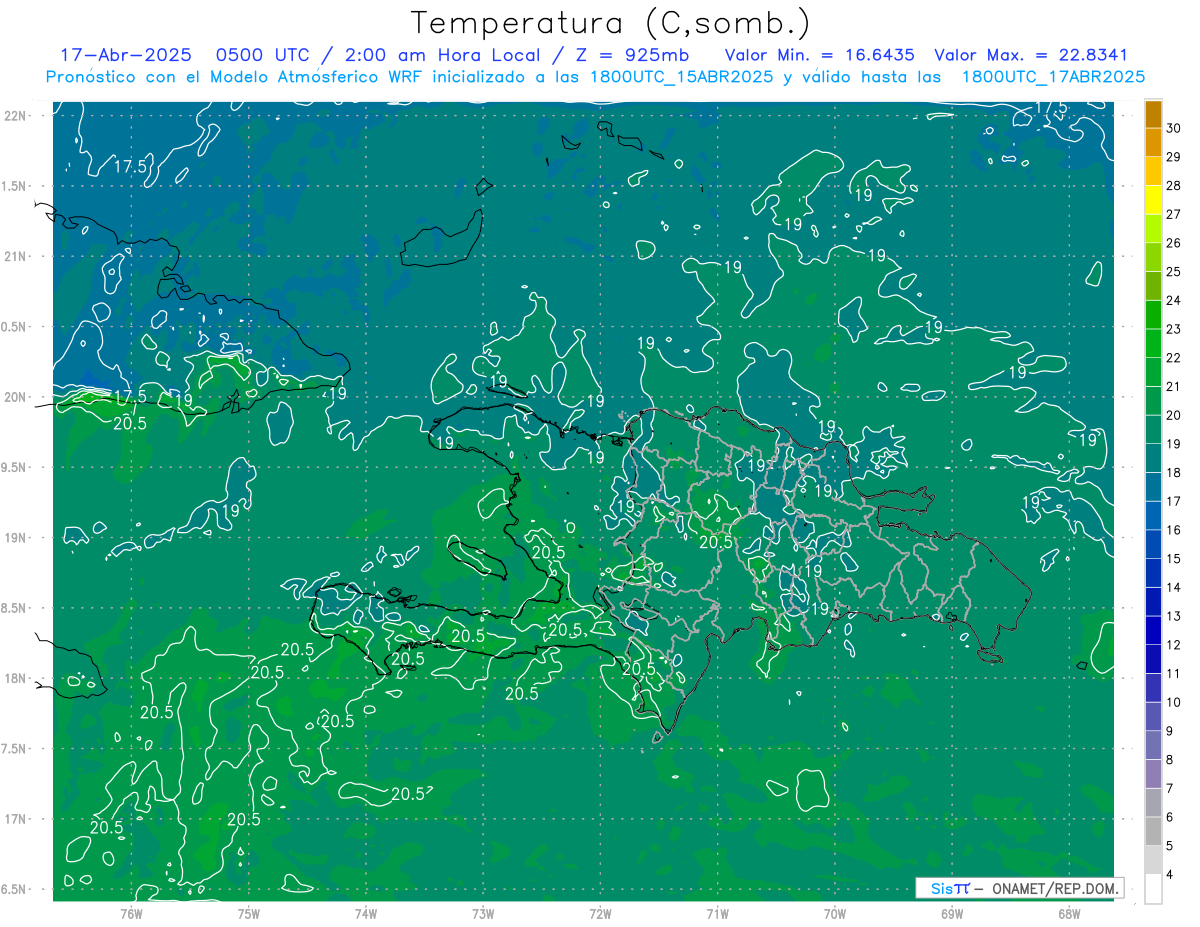The width and height of the screenshot is (1200, 927).
Task: Click legend value 29
Action: pos(1174,157)
